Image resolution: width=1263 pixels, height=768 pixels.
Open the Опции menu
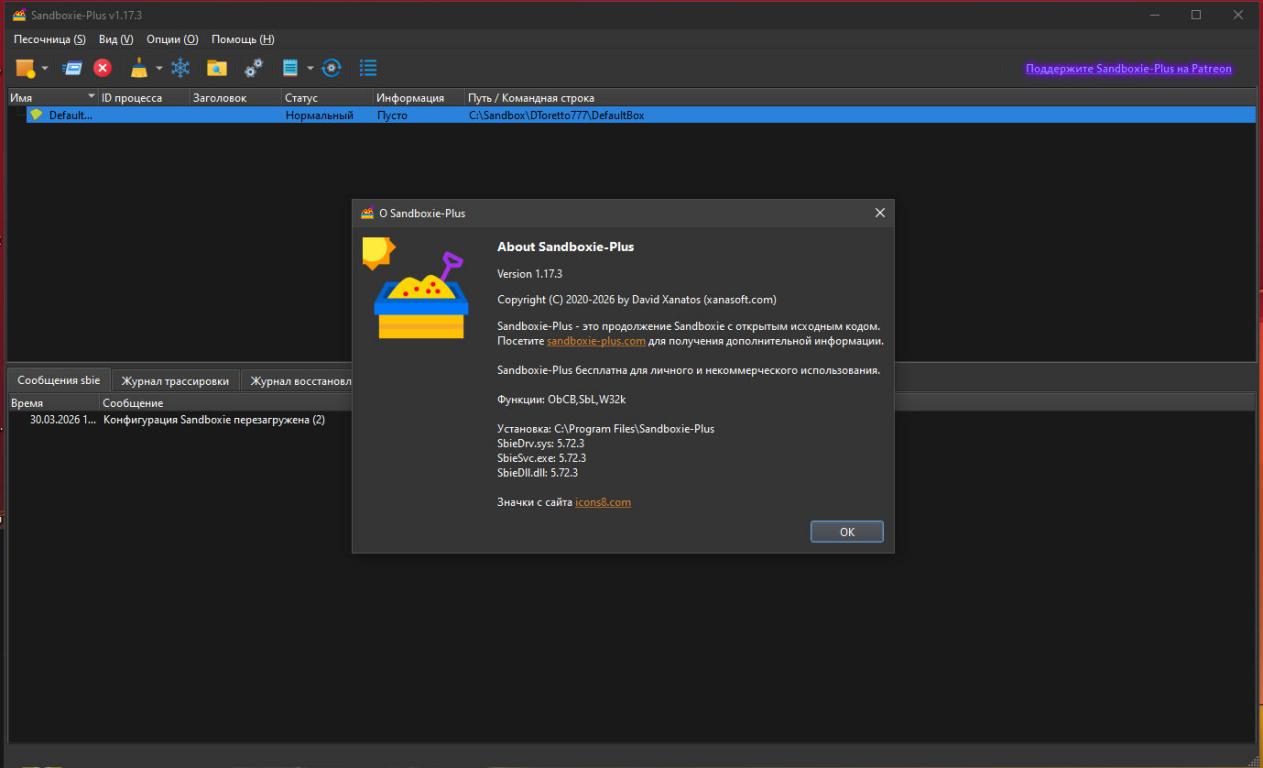click(x=172, y=39)
